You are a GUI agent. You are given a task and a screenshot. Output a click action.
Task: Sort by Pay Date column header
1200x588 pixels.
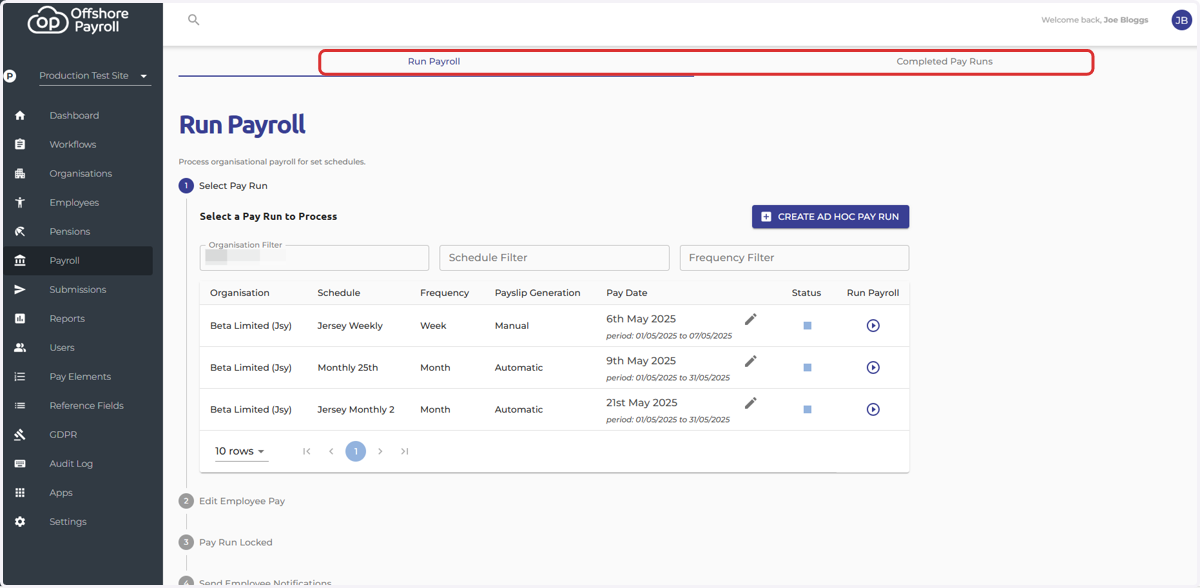pyautogui.click(x=627, y=293)
